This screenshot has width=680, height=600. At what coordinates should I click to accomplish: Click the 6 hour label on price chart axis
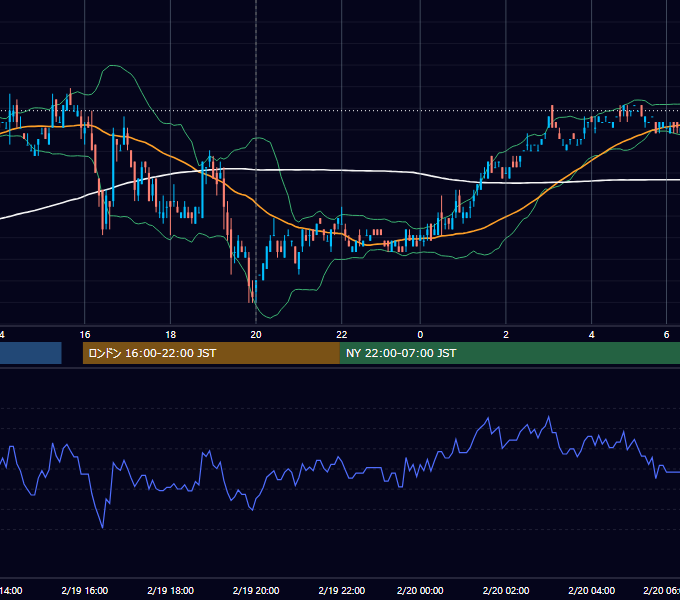(x=666, y=335)
